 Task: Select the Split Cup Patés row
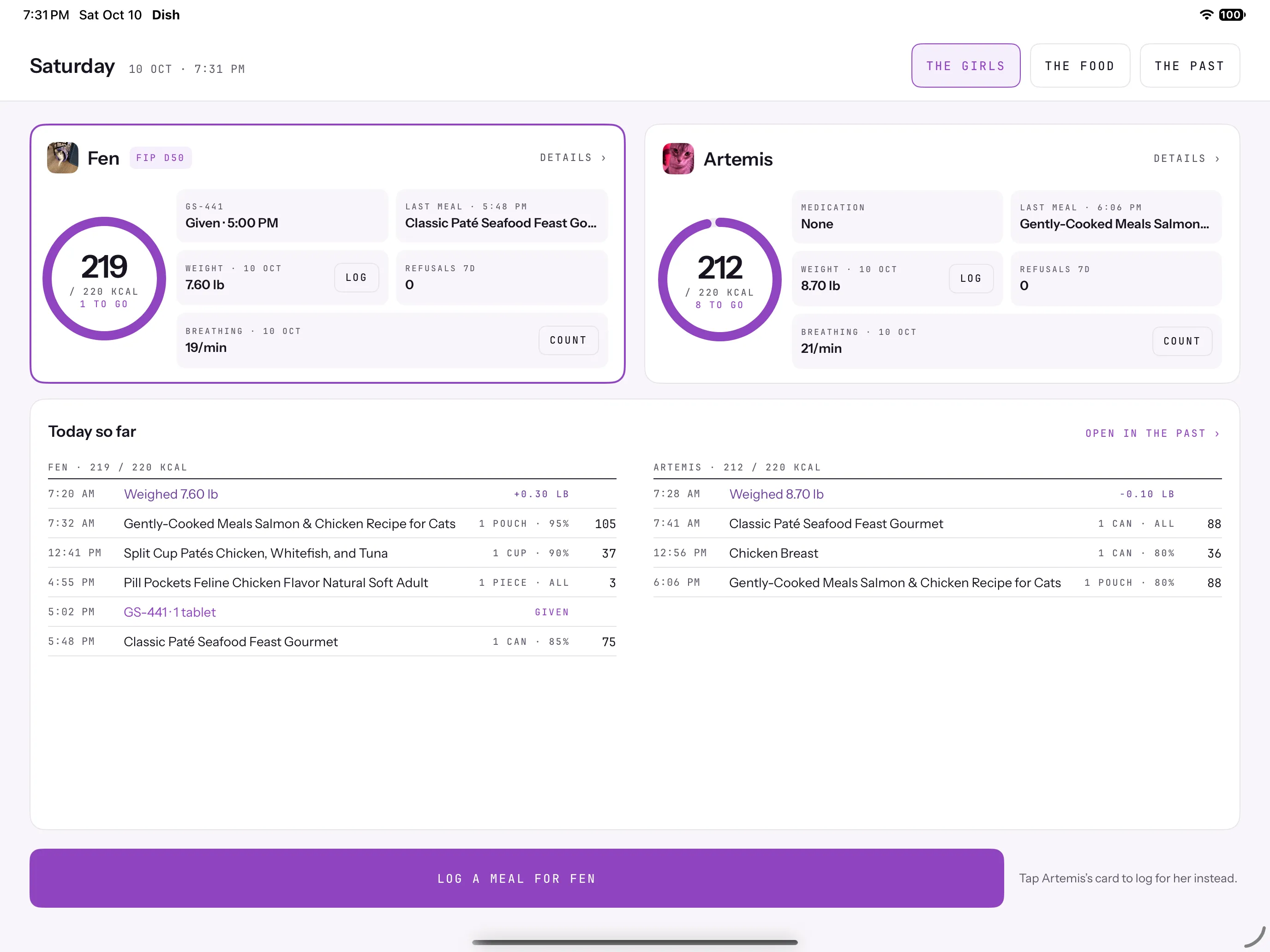[x=332, y=553]
